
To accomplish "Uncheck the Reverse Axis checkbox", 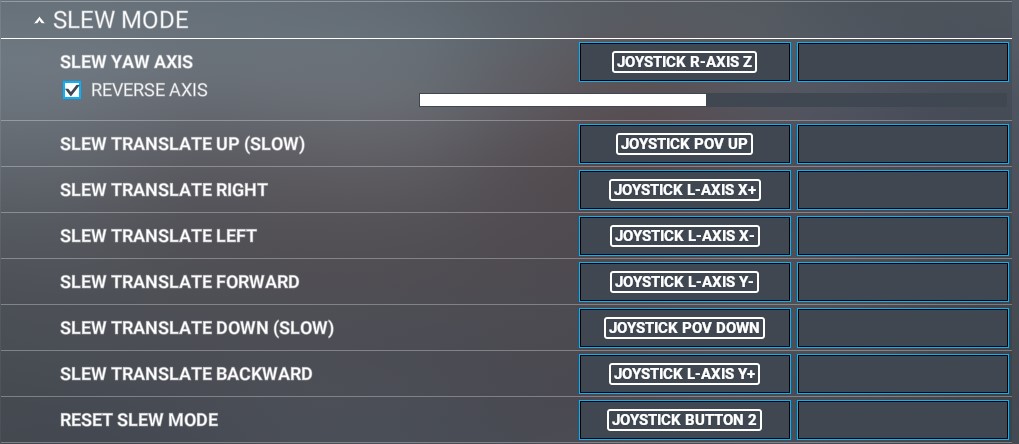I will (x=72, y=92).
